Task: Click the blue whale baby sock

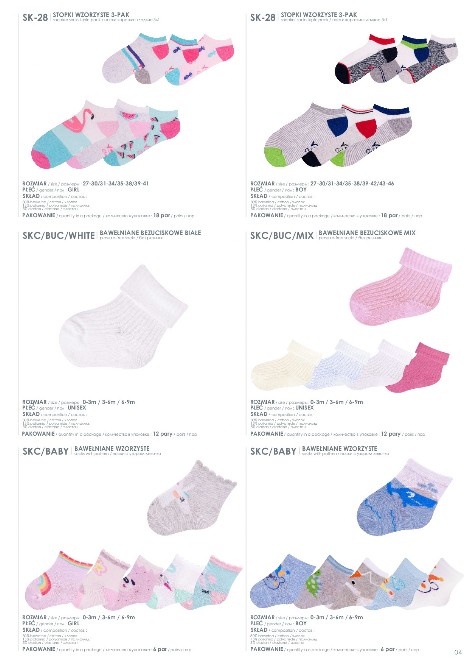Action: pyautogui.click(x=404, y=498)
